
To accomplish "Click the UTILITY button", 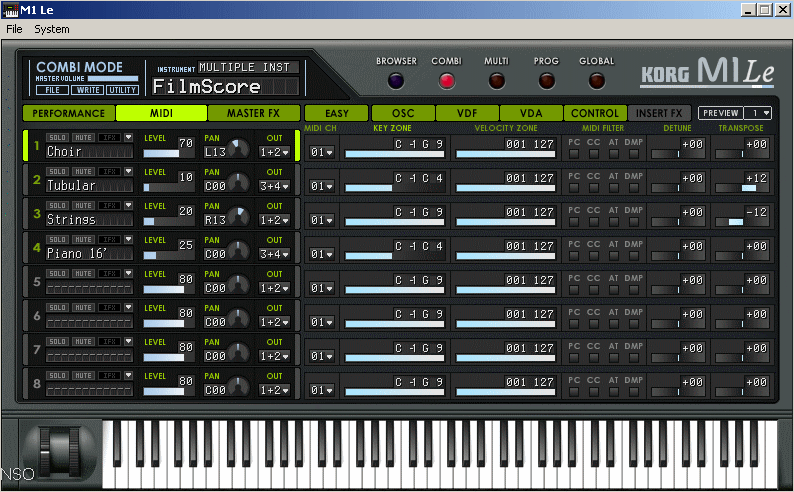I will pos(121,90).
